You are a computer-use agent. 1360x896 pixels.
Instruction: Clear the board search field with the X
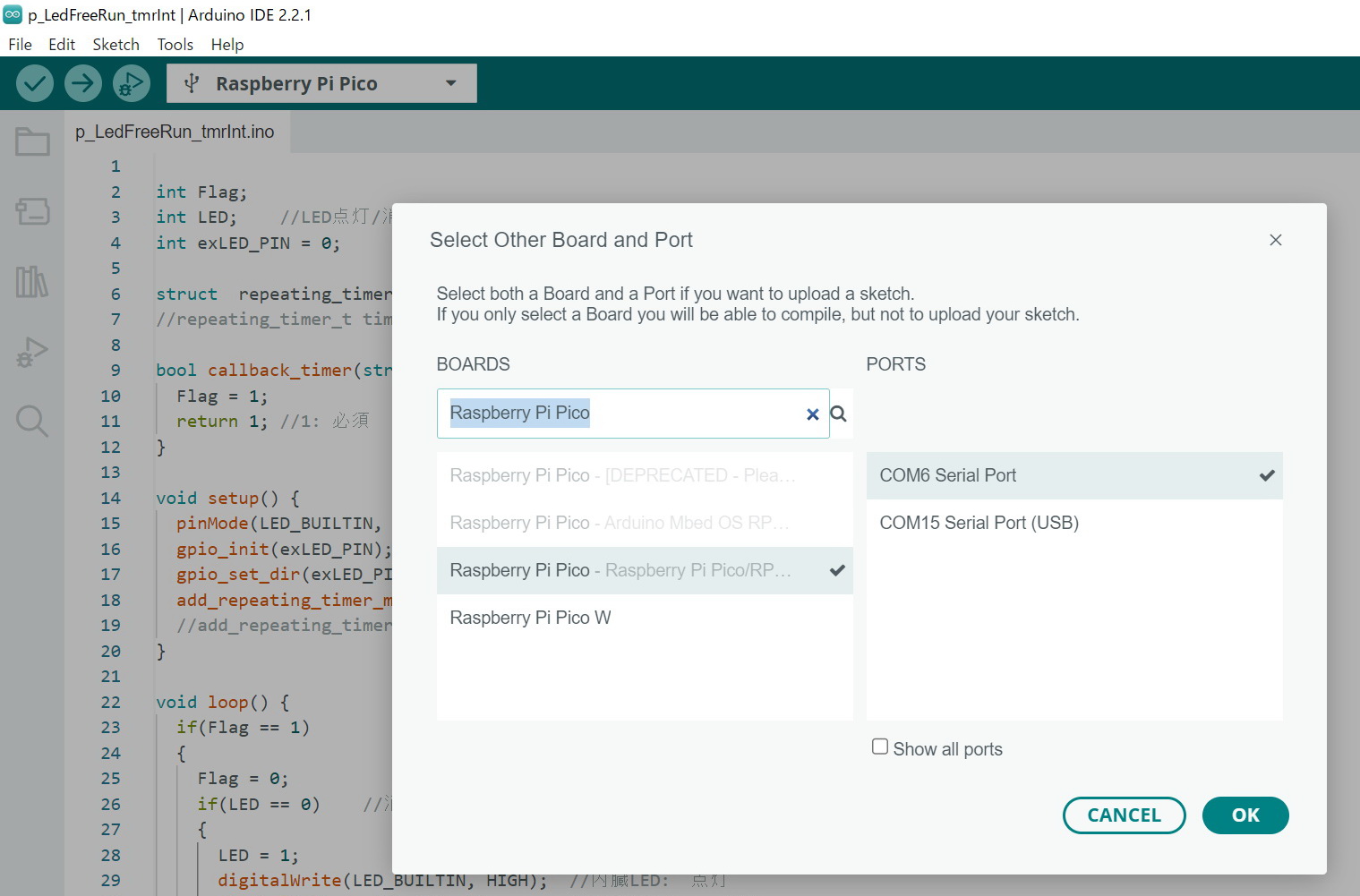812,414
